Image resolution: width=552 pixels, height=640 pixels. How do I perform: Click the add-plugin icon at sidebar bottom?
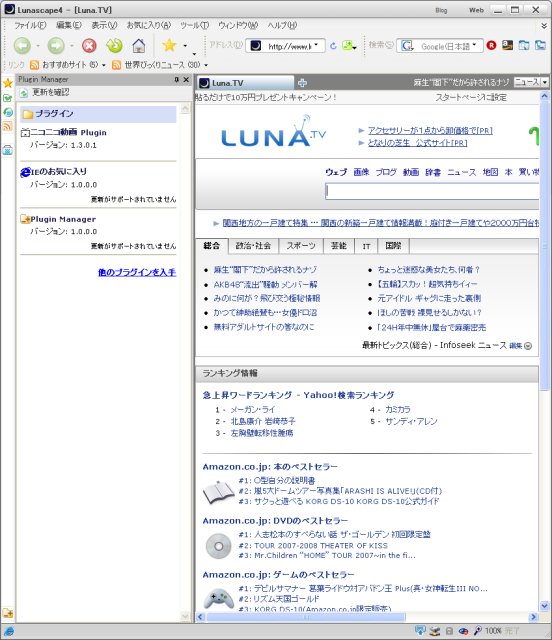coord(8,613)
